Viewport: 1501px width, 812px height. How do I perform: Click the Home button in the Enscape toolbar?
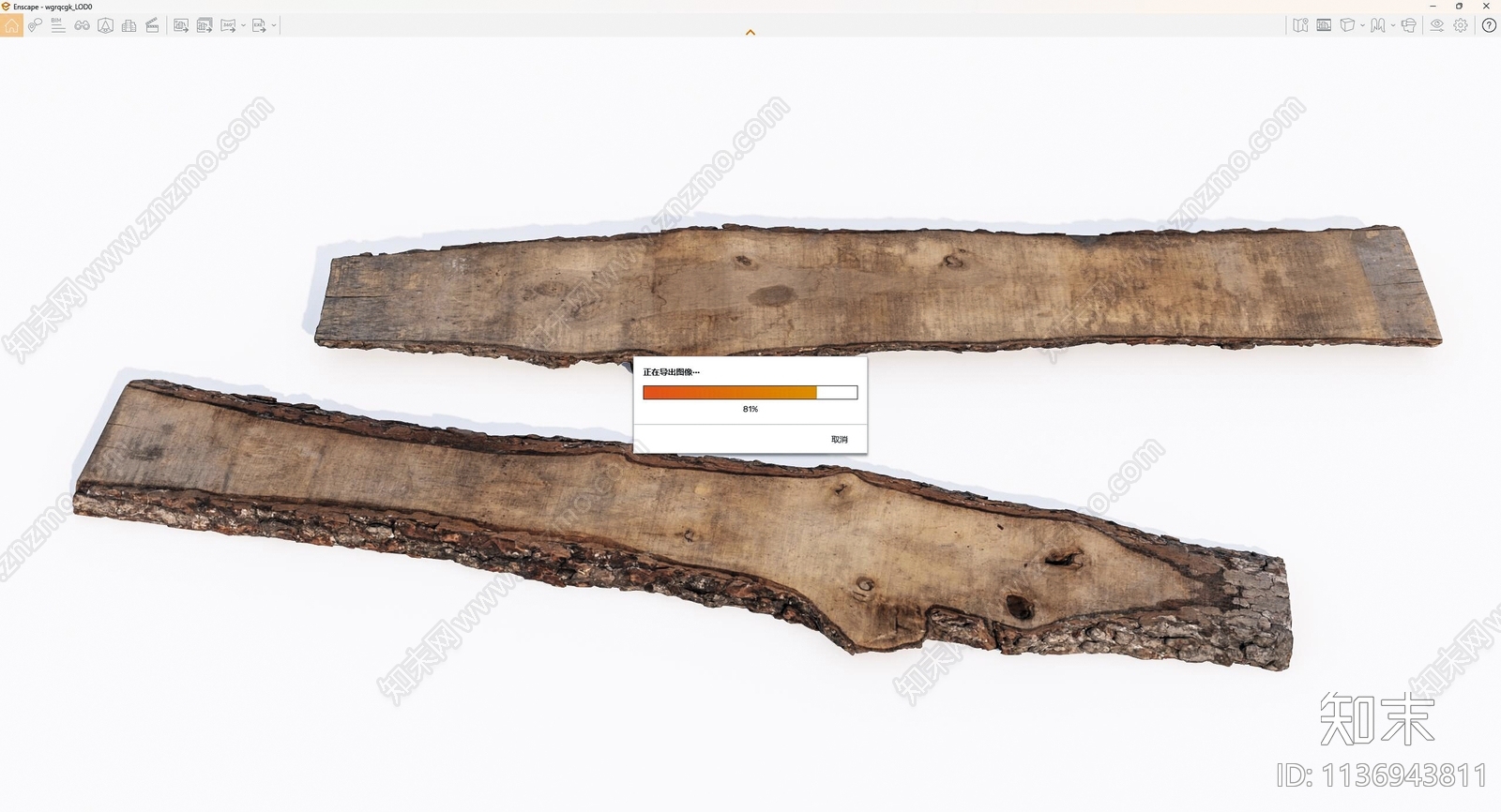tap(11, 25)
